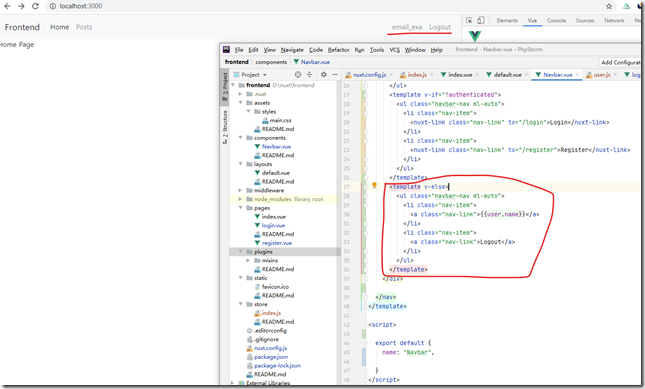Toggle DevTools device toolbar icon
Viewport: 645px width, 389px height.
click(x=480, y=20)
